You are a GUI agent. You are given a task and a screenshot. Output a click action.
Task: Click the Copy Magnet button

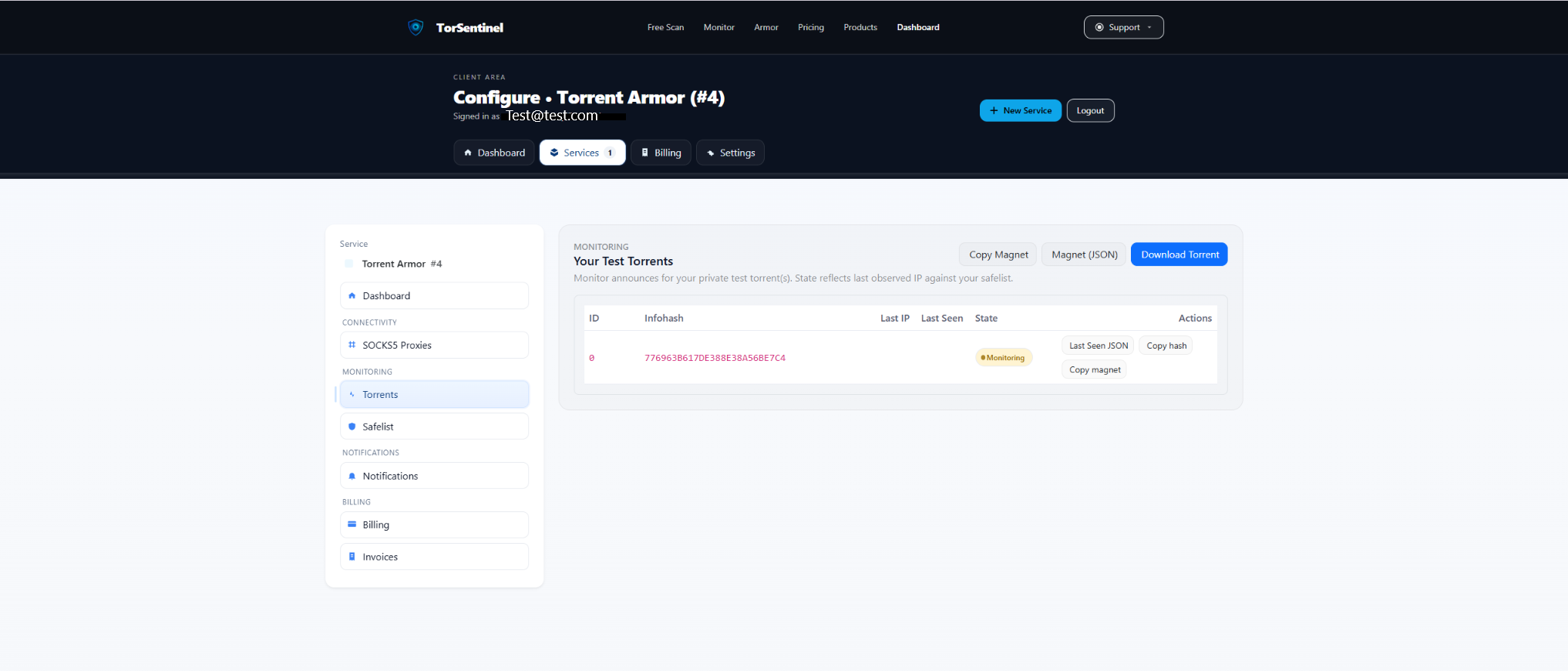[x=998, y=255]
